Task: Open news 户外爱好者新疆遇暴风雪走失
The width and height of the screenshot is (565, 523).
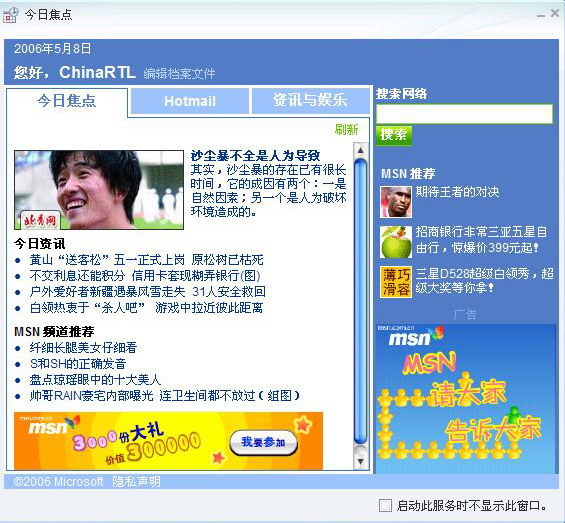Action: tap(148, 291)
